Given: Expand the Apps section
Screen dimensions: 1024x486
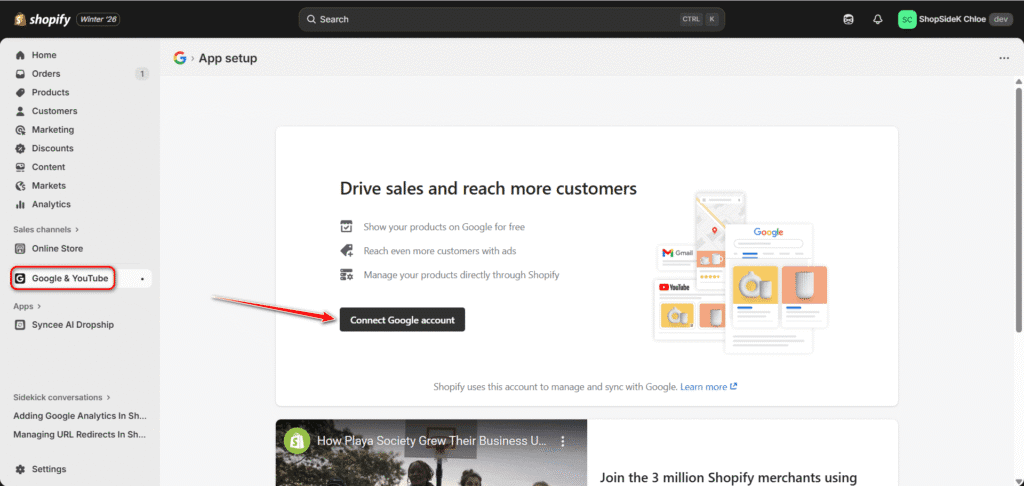Looking at the screenshot, I should pyautogui.click(x=27, y=306).
